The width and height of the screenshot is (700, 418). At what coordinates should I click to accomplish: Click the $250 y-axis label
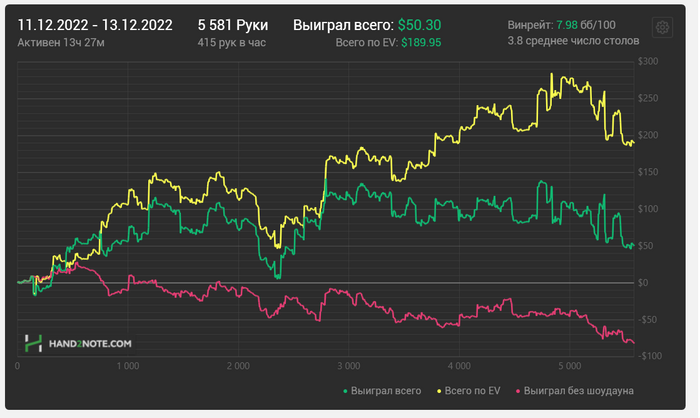pos(648,98)
